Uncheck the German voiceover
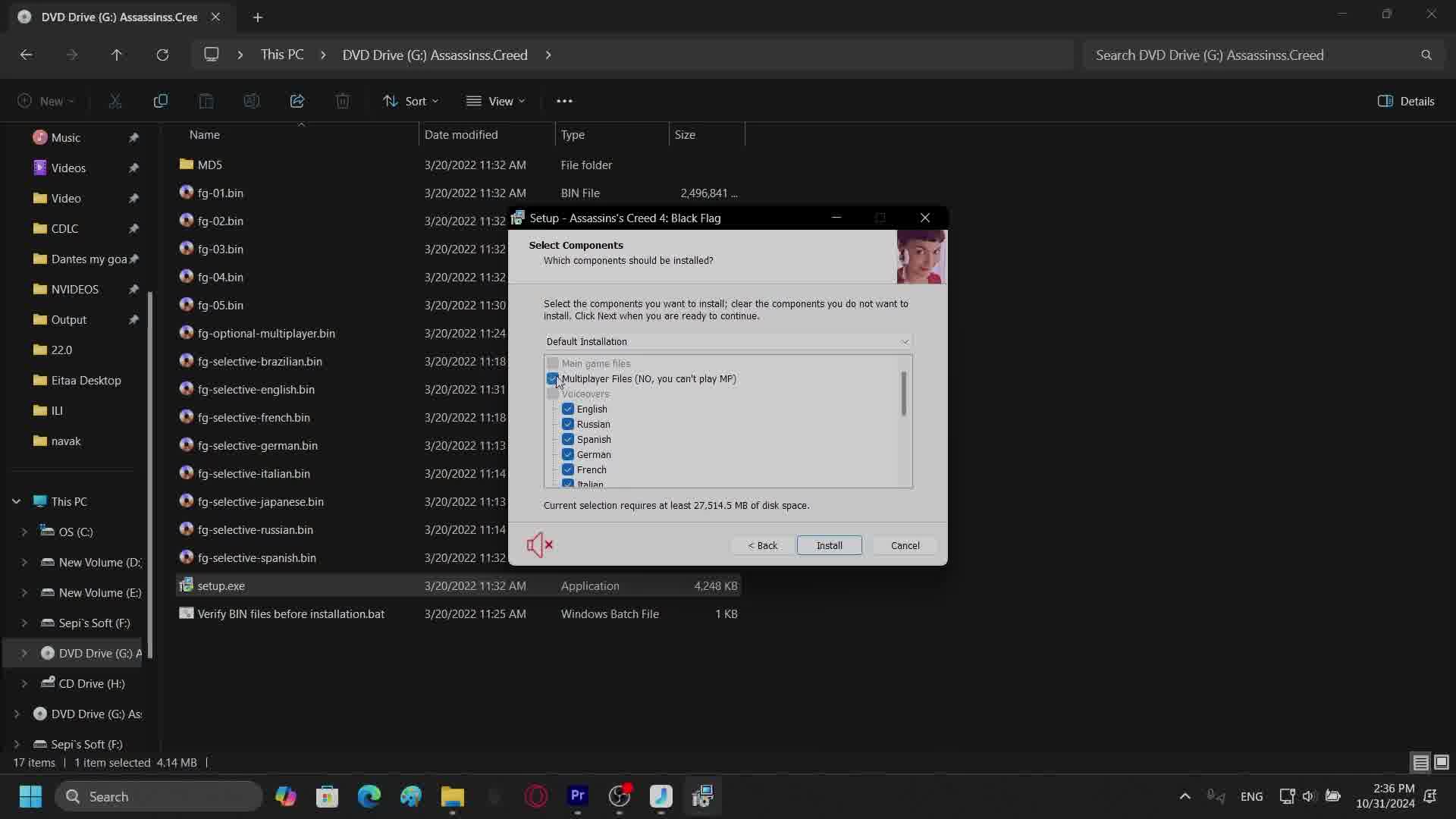The height and width of the screenshot is (819, 1456). (x=568, y=454)
